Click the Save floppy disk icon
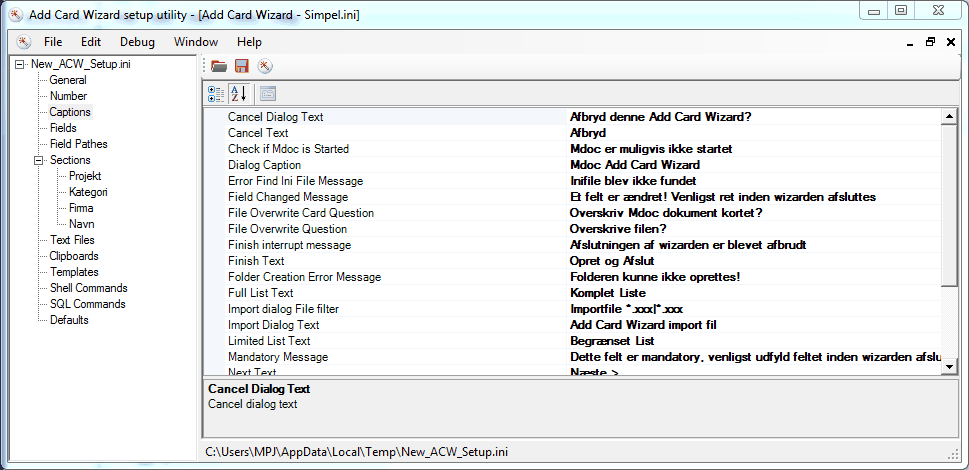The height and width of the screenshot is (470, 969). click(x=241, y=66)
